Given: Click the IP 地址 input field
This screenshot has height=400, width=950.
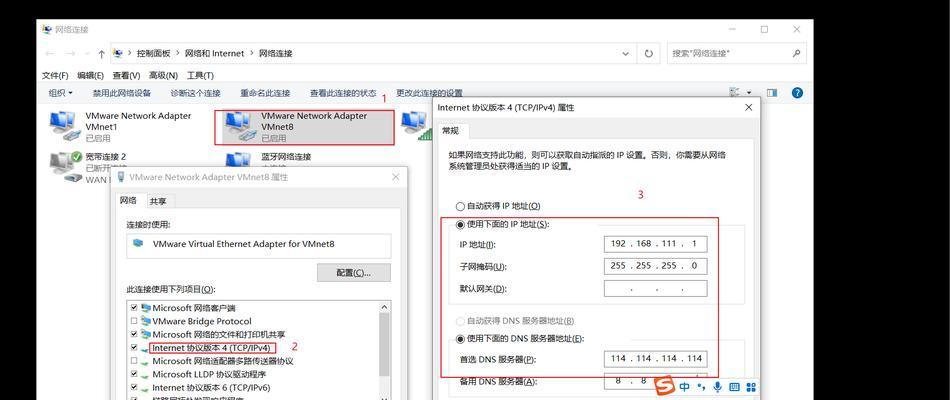Looking at the screenshot, I should click(656, 244).
